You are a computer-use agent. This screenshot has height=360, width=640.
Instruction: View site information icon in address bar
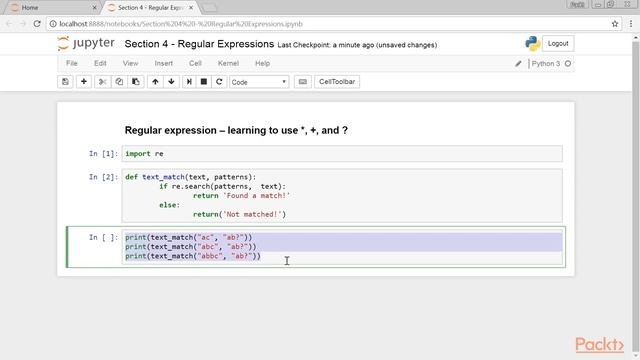pyautogui.click(x=53, y=24)
